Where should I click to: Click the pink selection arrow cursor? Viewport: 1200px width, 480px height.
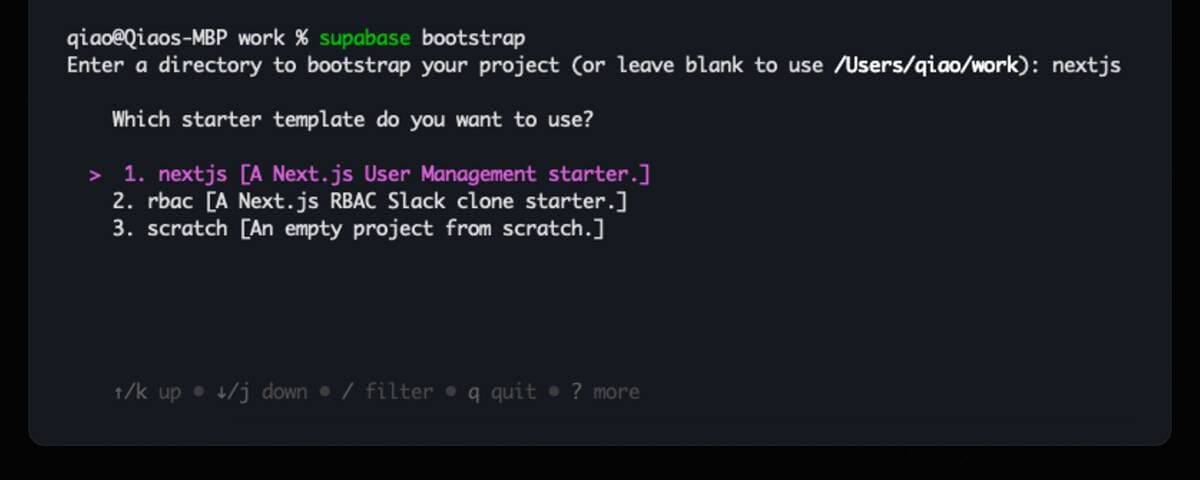point(95,175)
